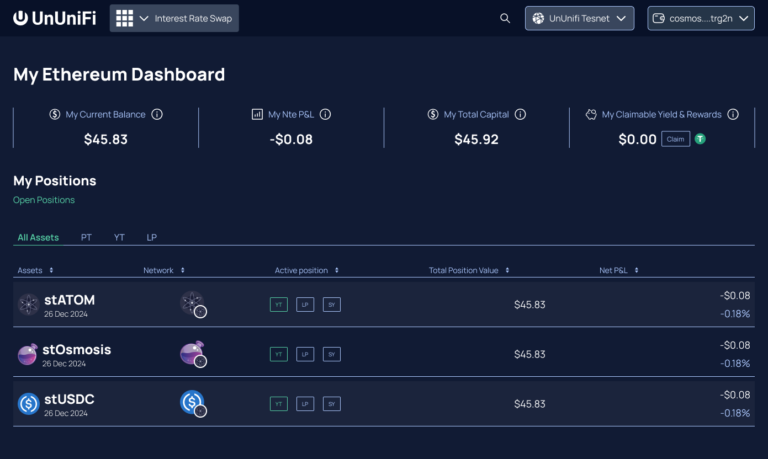Image resolution: width=768 pixels, height=459 pixels.
Task: Click the stATOM asset name
Action: pyautogui.click(x=70, y=300)
